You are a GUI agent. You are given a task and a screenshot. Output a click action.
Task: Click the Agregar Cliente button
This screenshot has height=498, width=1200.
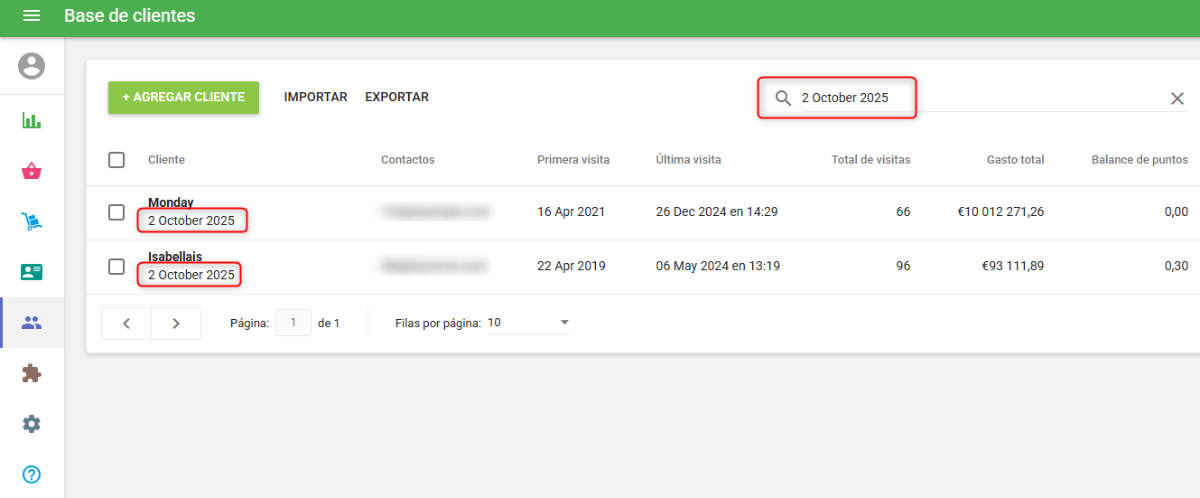(x=183, y=97)
